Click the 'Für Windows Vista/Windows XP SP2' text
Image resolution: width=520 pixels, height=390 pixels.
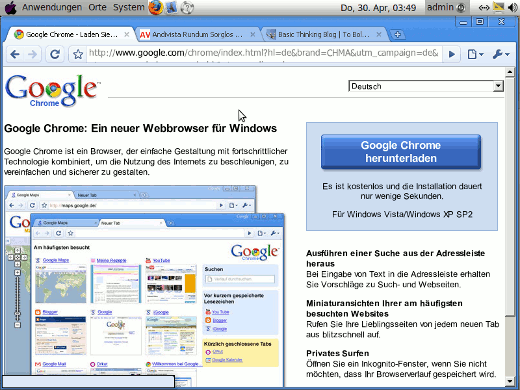(x=402, y=214)
